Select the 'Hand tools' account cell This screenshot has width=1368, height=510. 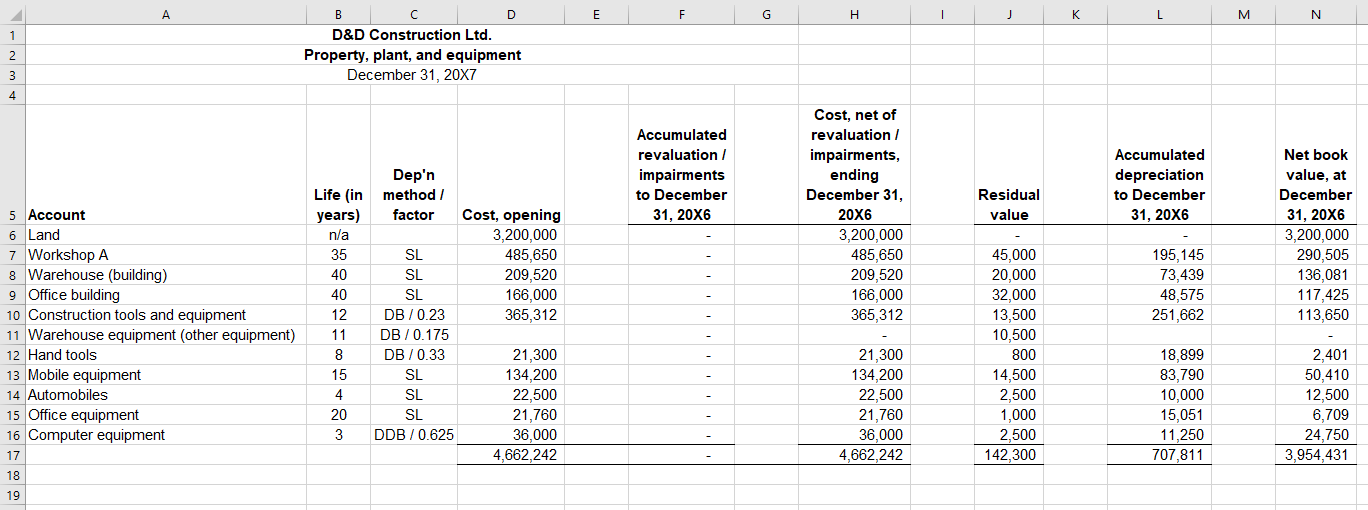click(165, 355)
